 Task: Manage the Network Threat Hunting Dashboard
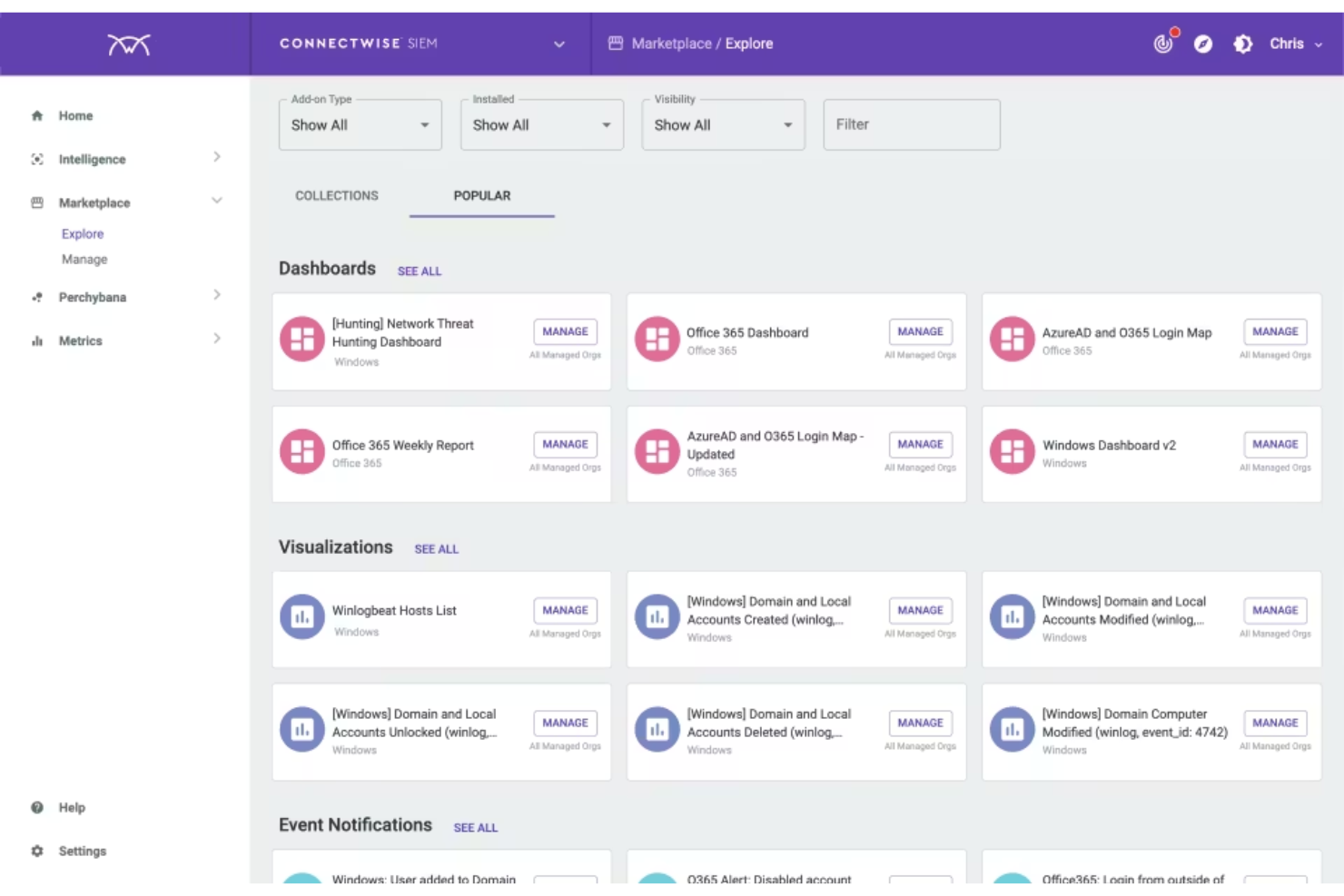[566, 331]
